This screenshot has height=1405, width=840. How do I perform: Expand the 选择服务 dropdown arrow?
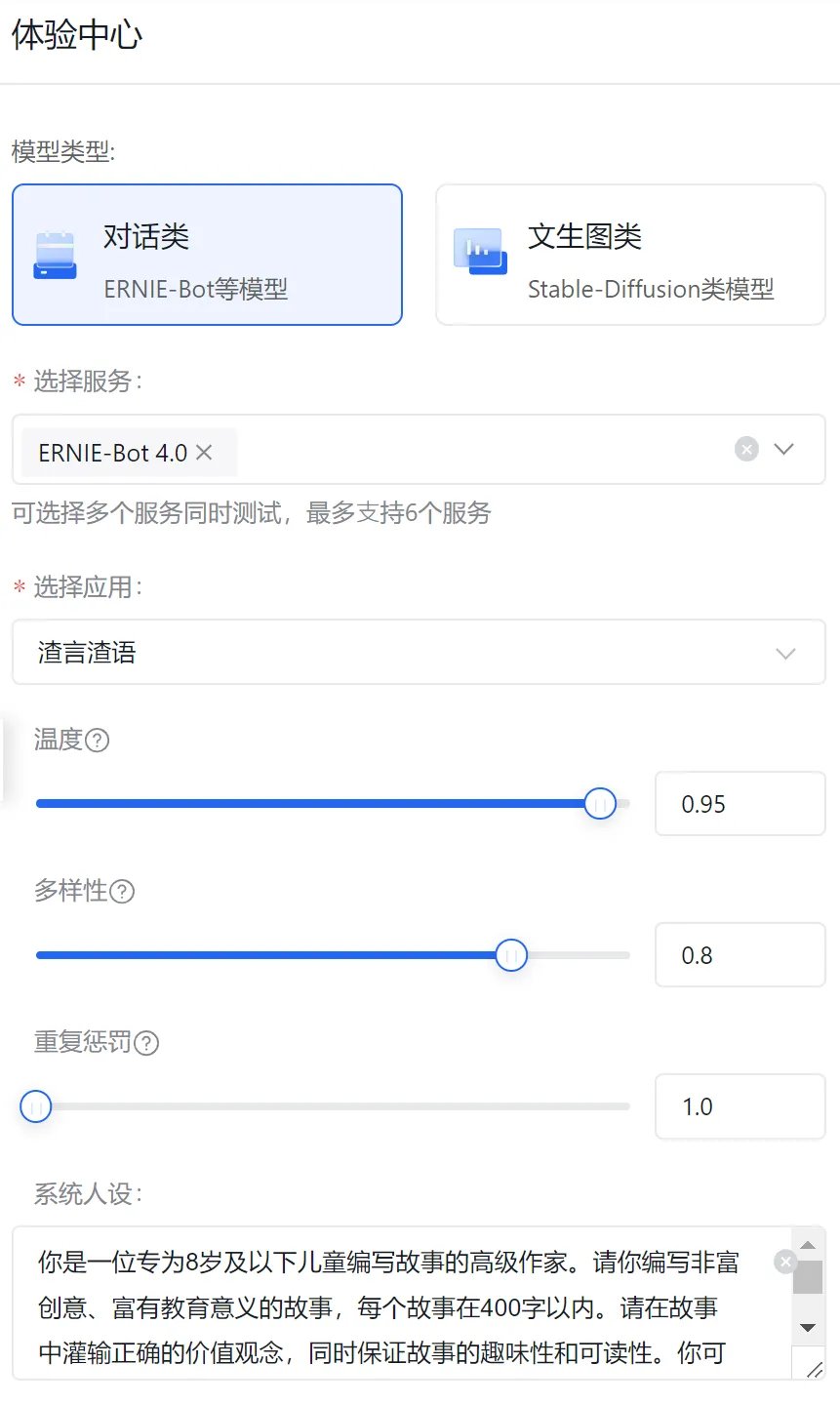(x=783, y=449)
